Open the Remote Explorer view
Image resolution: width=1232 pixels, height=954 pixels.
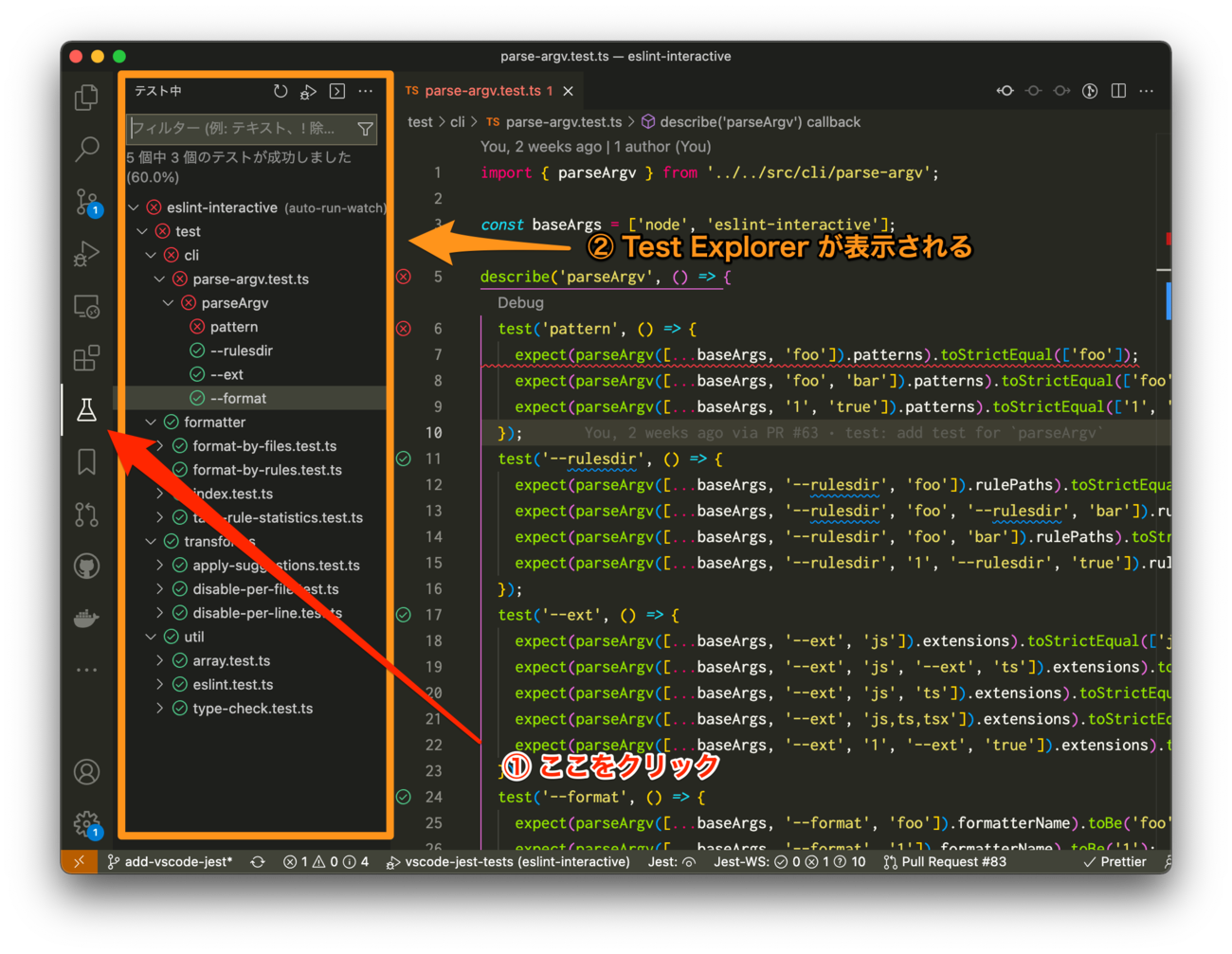[86, 306]
